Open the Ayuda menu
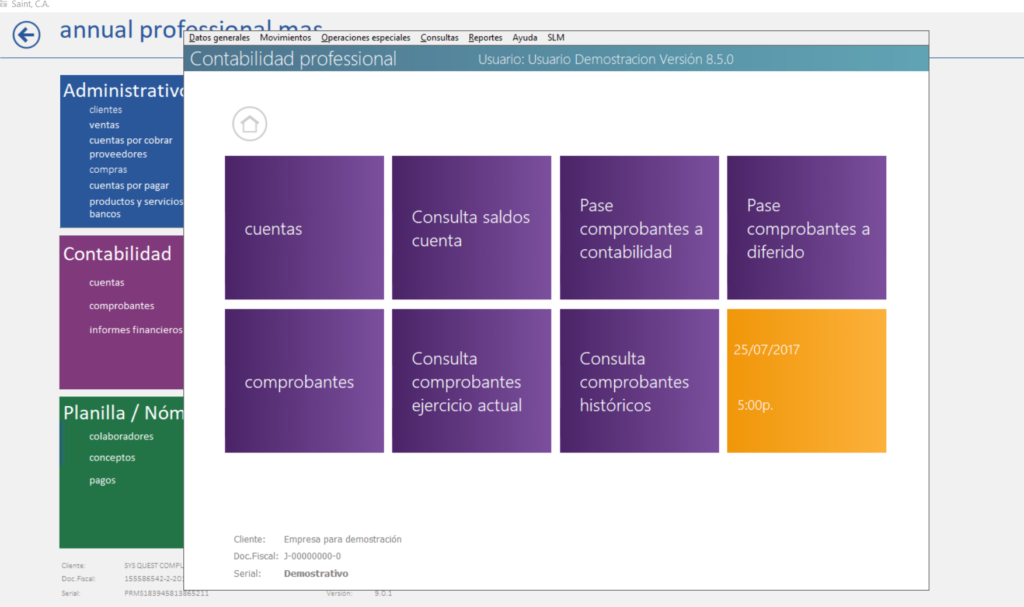Viewport: 1024px width, 607px height. (x=524, y=38)
